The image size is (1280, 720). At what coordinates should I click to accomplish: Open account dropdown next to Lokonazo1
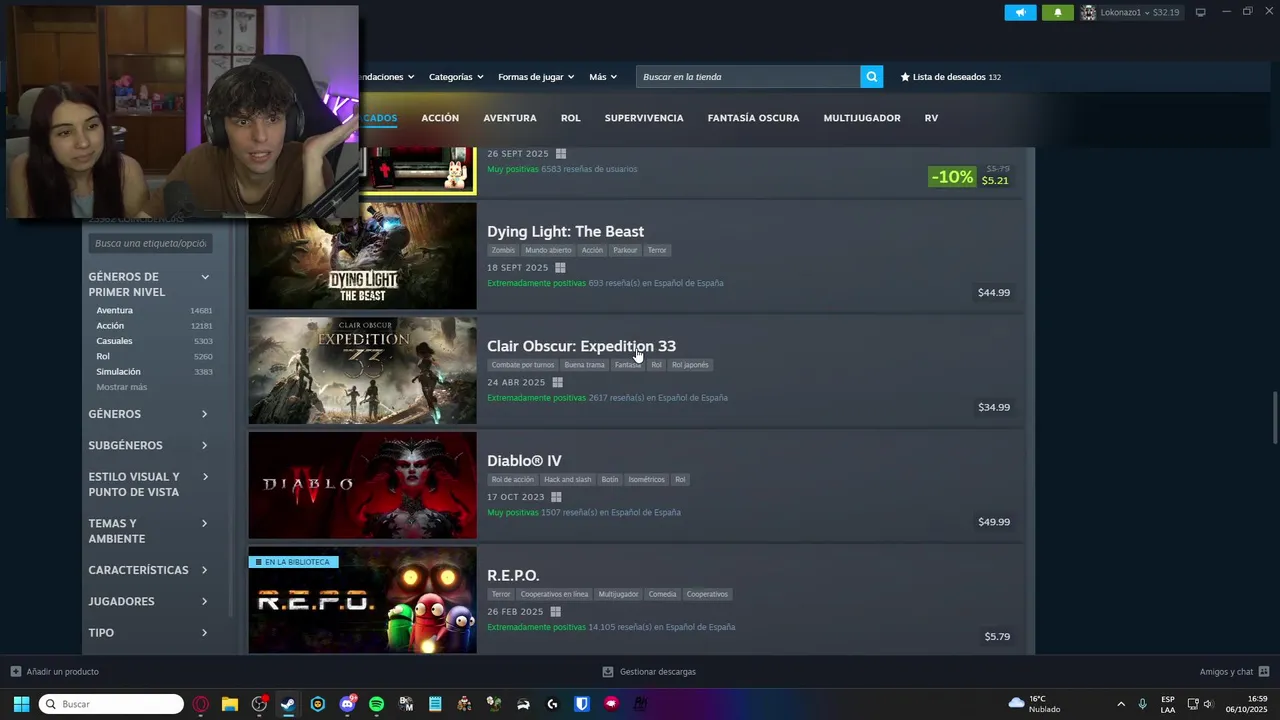click(x=1147, y=12)
